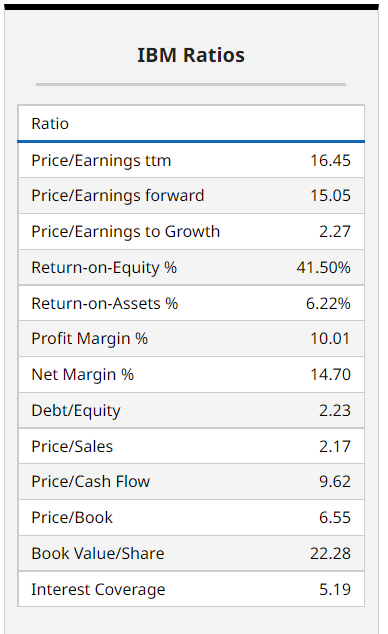This screenshot has height=634, width=388.
Task: Select the Interest Coverage row label
Action: 98,590
